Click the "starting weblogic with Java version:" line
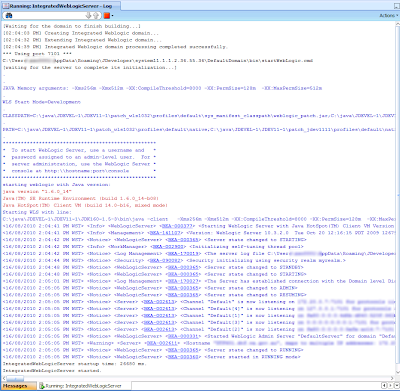400x391 pixels. (56, 185)
